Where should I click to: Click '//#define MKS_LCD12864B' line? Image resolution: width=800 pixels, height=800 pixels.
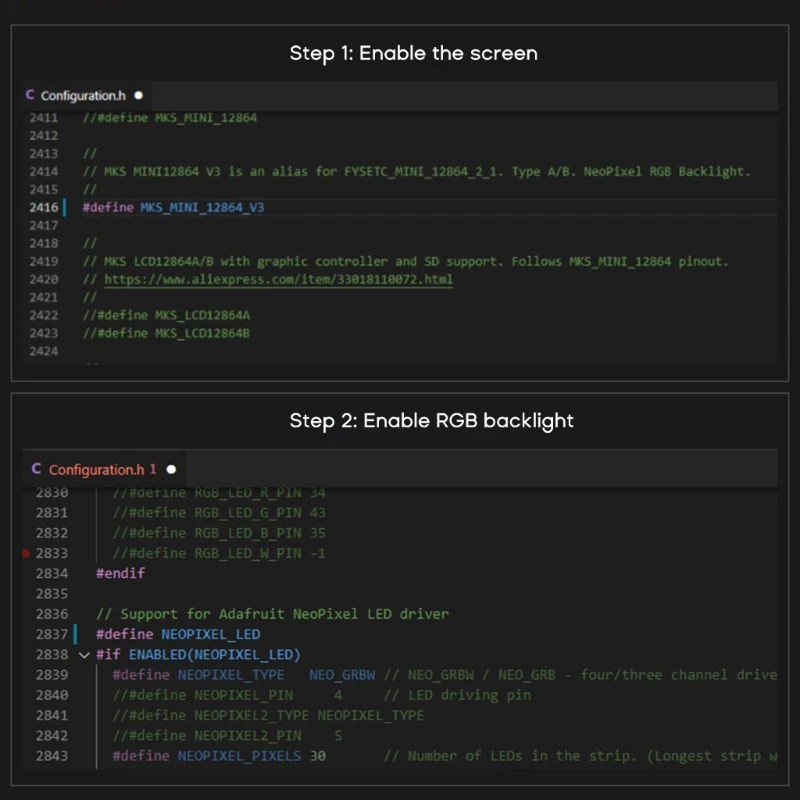166,333
